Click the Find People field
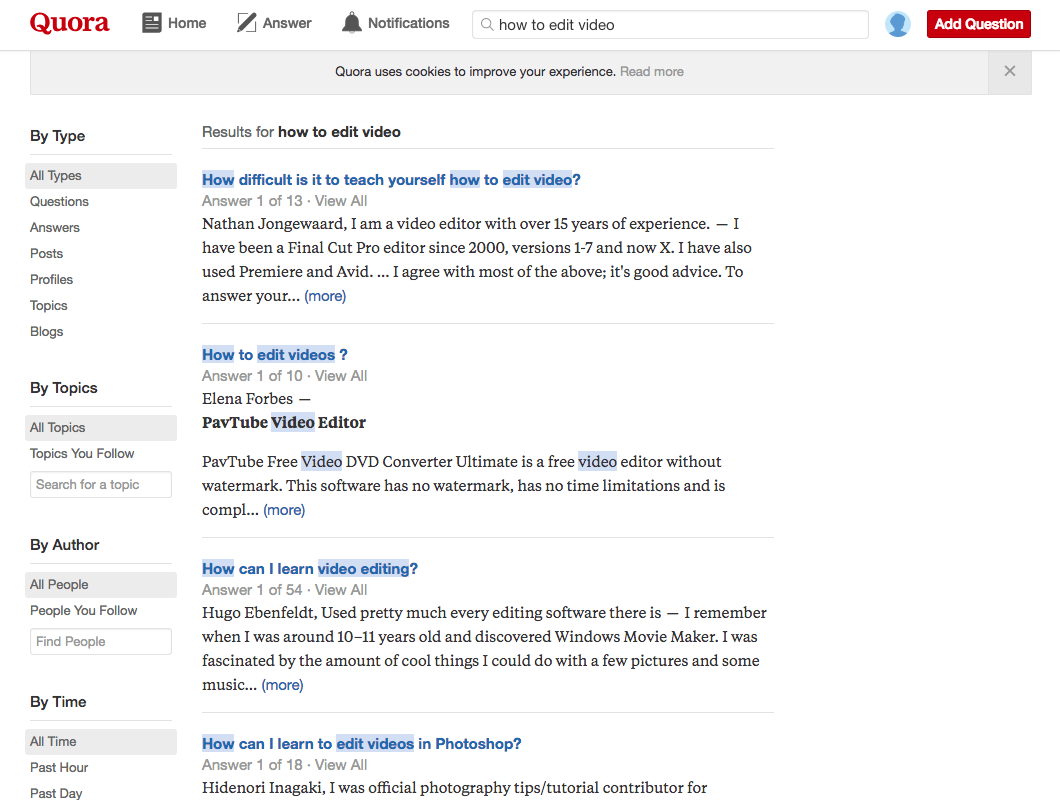 [x=101, y=641]
